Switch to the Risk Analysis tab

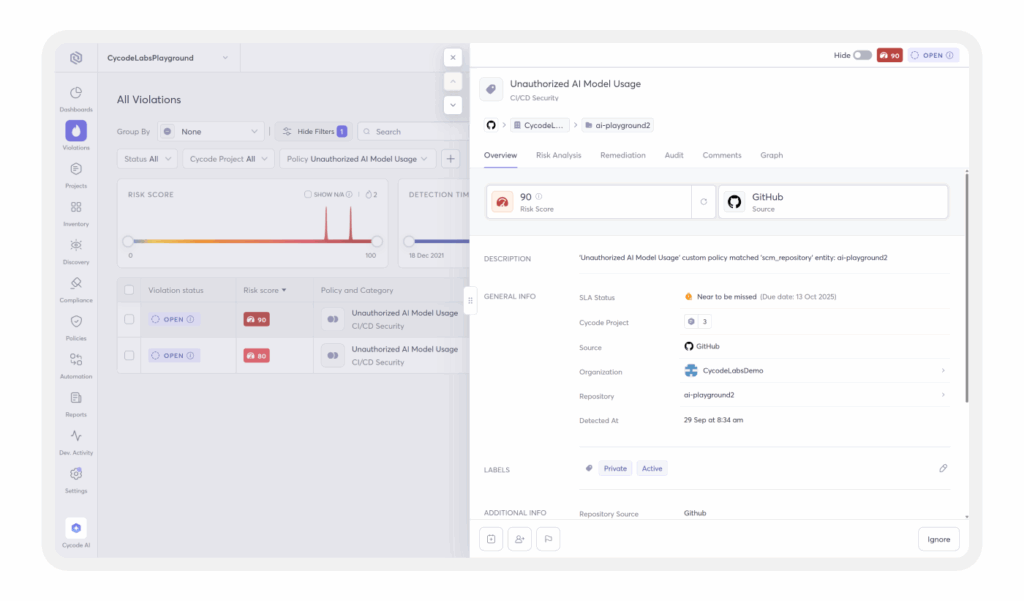pos(558,155)
